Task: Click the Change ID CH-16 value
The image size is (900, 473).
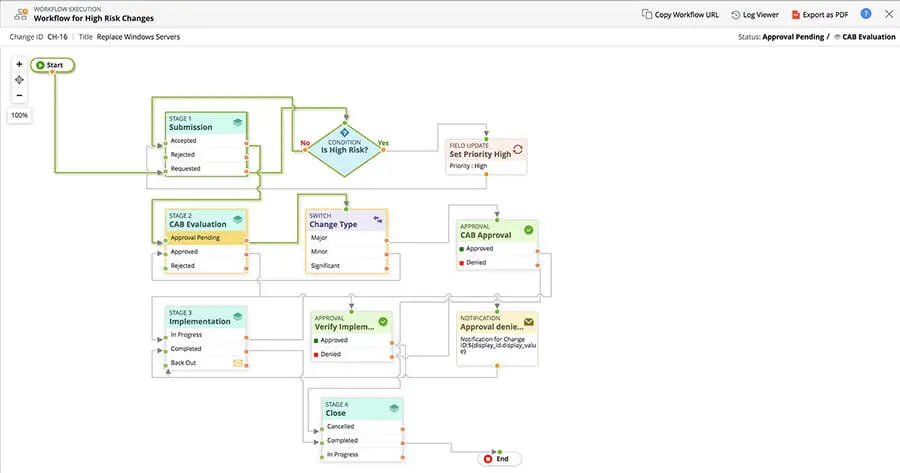Action: click(x=57, y=37)
